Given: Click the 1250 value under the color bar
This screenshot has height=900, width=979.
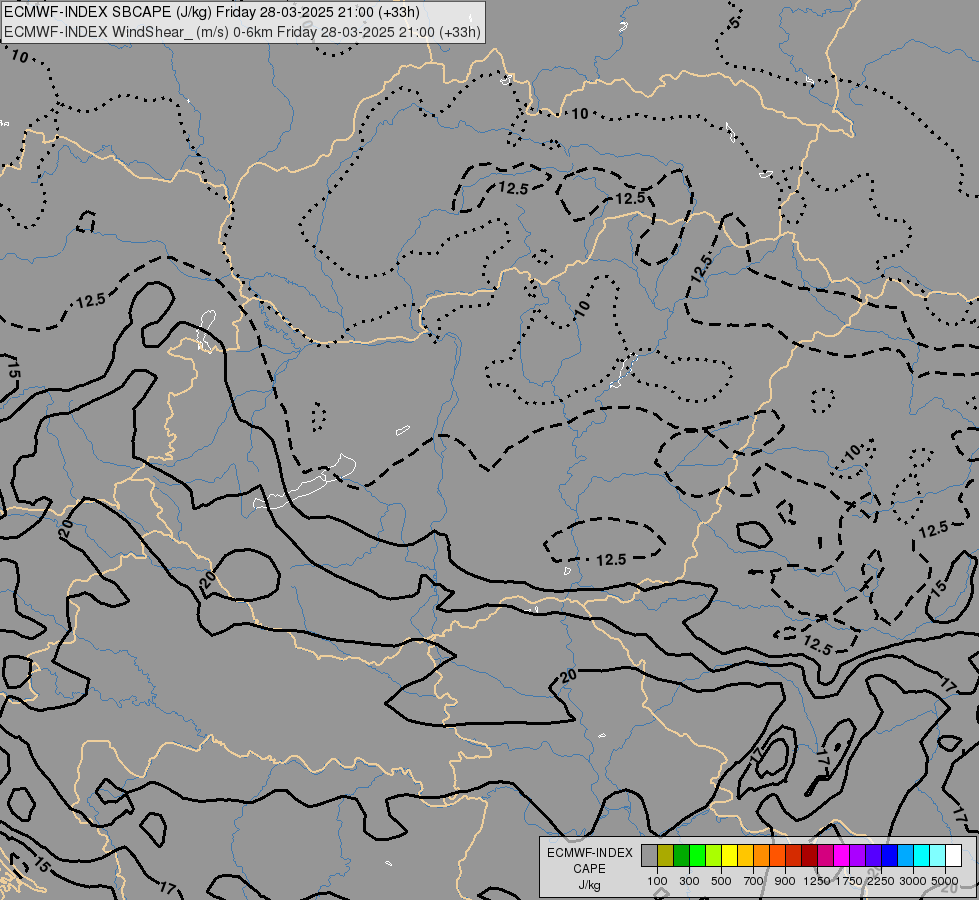Looking at the screenshot, I should (817, 881).
